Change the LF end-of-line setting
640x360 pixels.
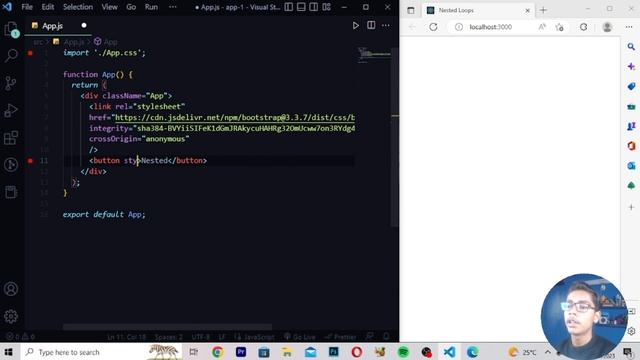pyautogui.click(x=222, y=337)
